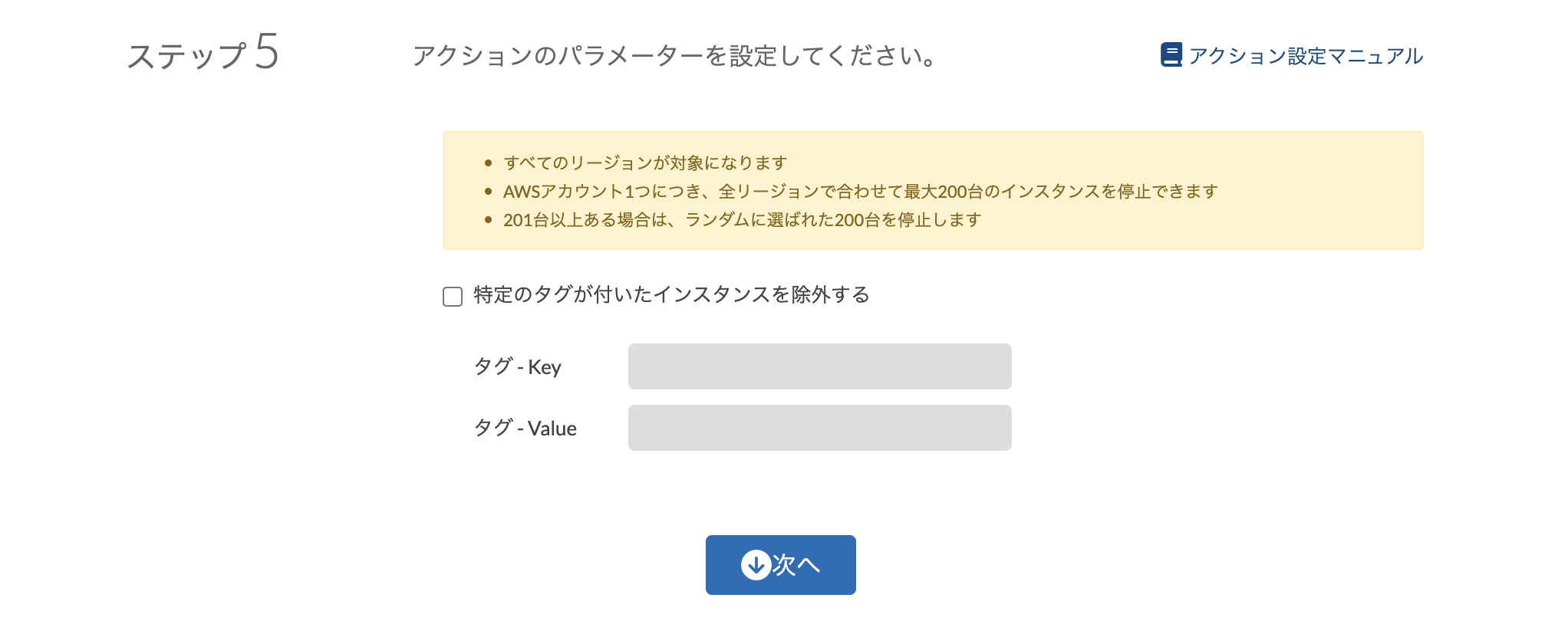Screen dimensions: 1568x644
Task: Click the すべてのリージョンが対象になります notice line
Action: click(x=645, y=163)
